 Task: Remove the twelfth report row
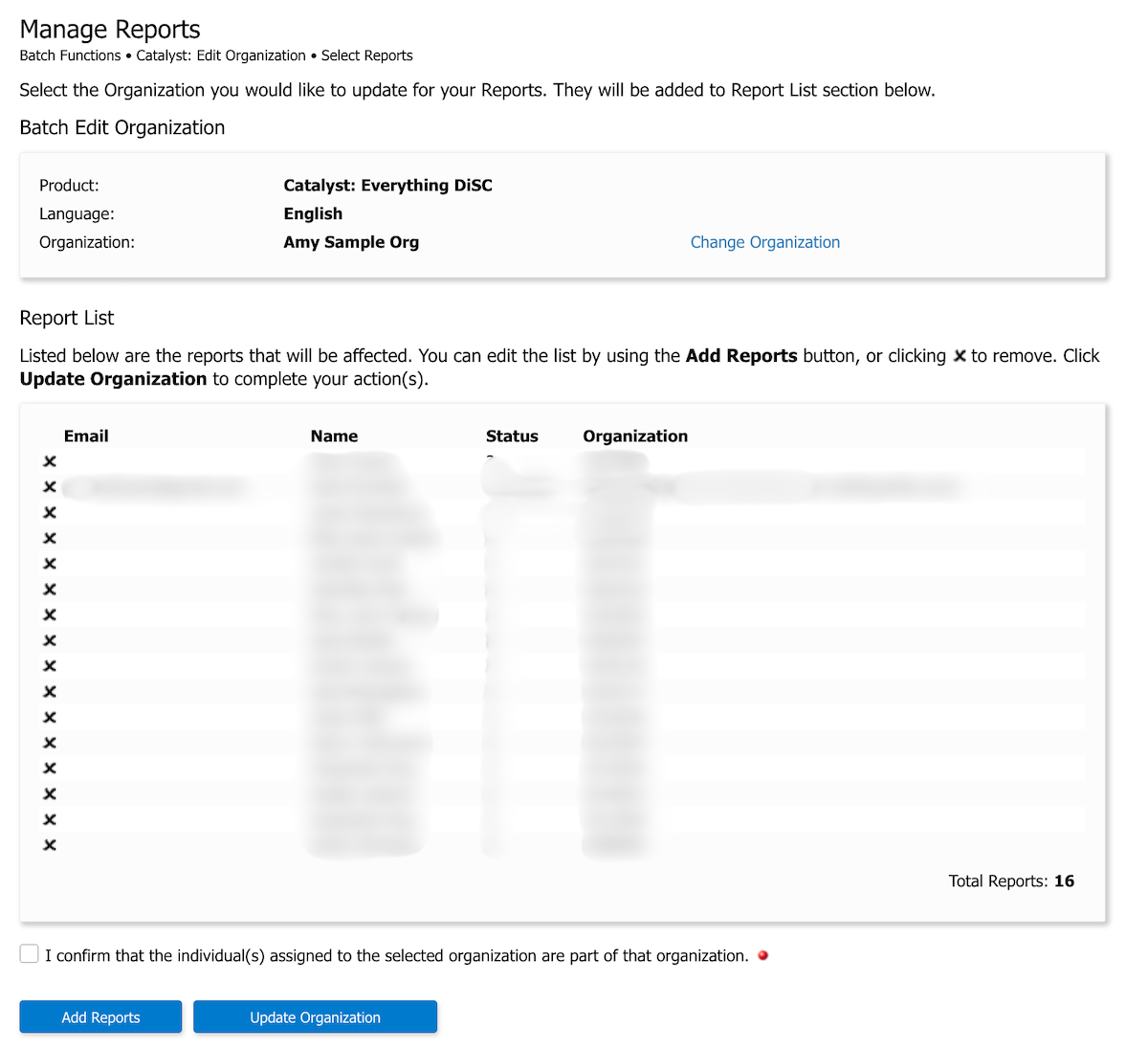pos(50,743)
